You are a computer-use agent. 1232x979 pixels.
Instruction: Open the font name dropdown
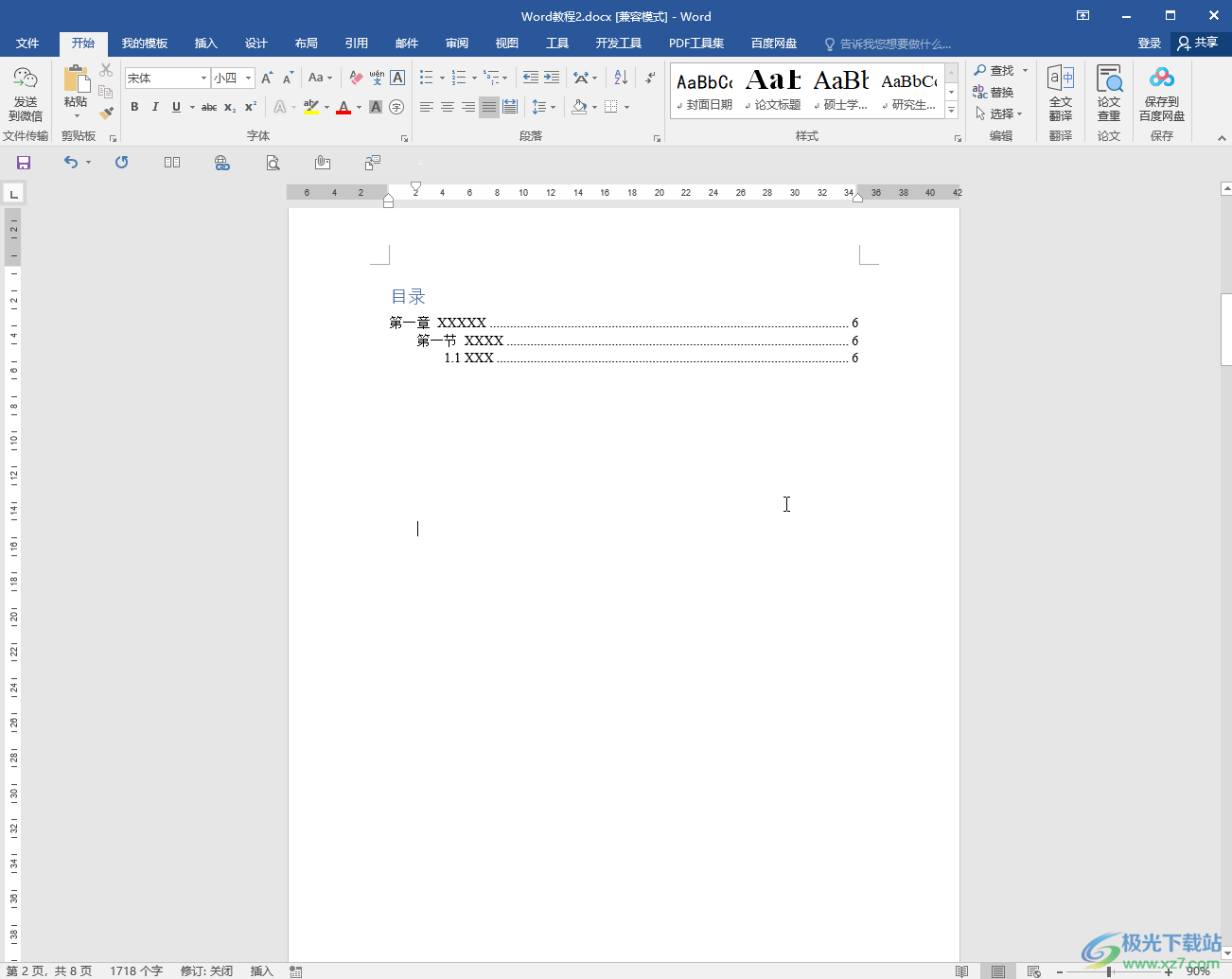pos(203,79)
